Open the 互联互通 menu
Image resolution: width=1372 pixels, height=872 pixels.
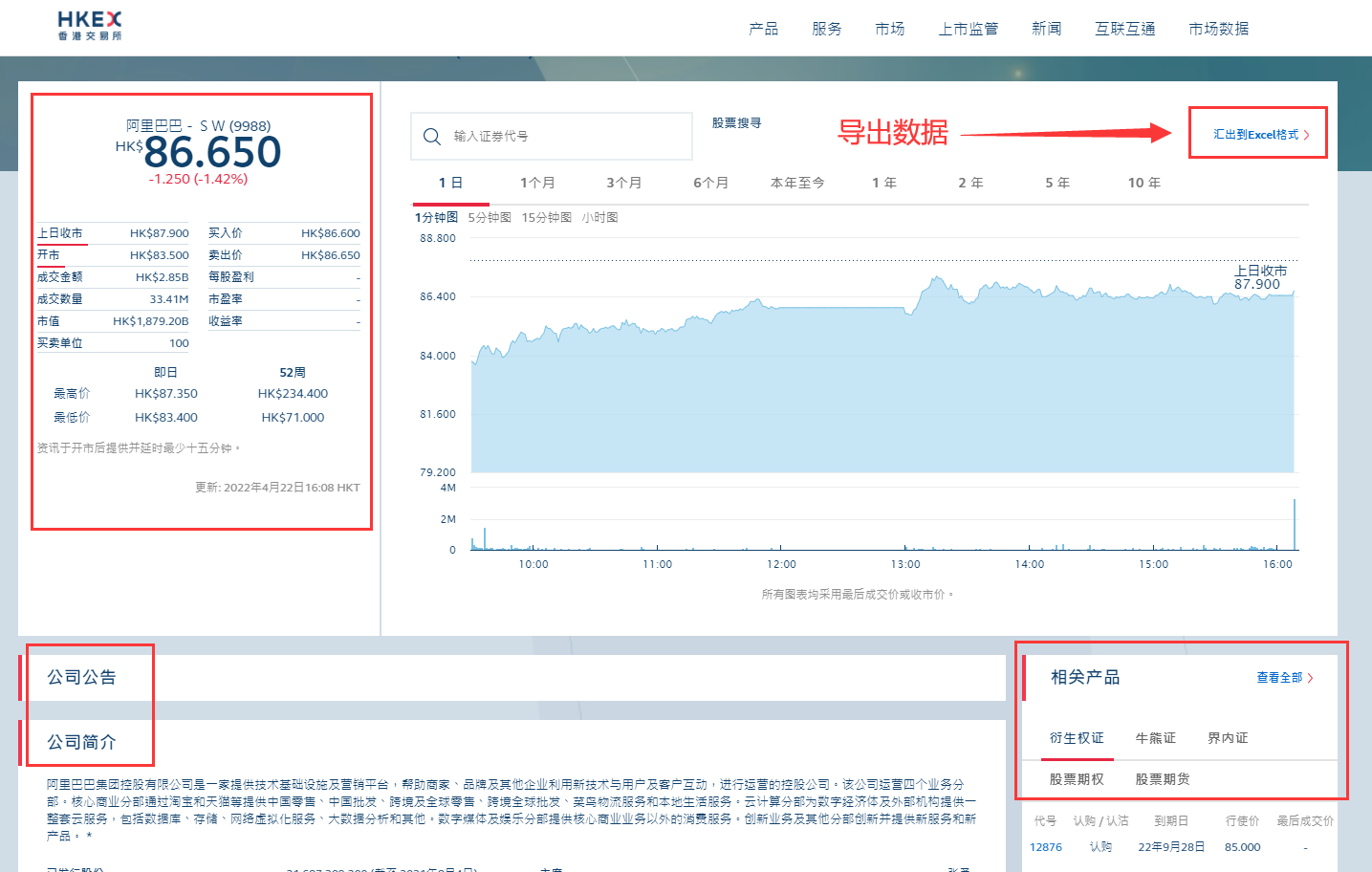point(1124,29)
